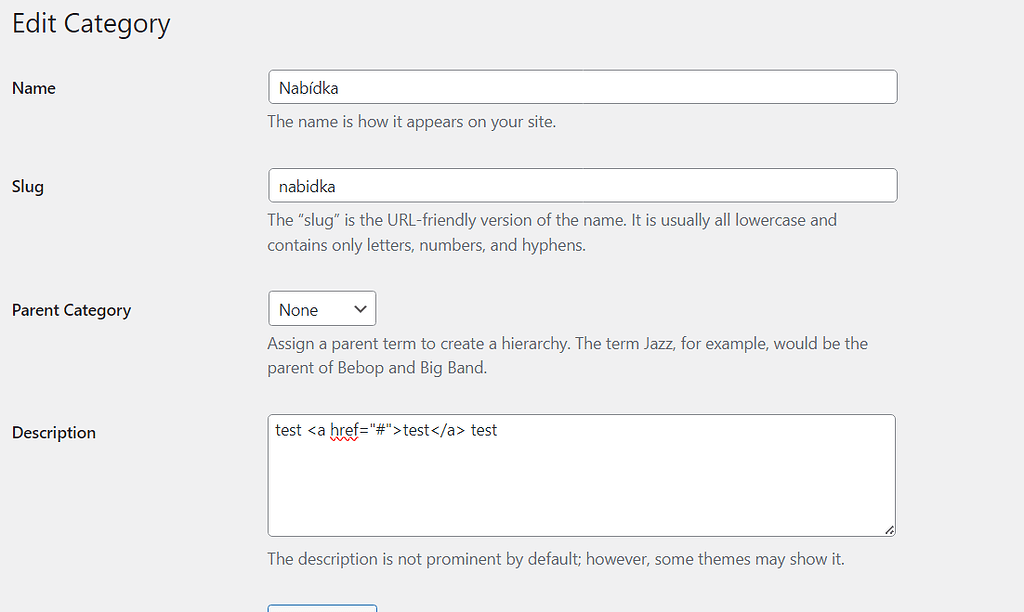
Task: Click the Name field containing "Nabídka"
Action: (x=580, y=87)
